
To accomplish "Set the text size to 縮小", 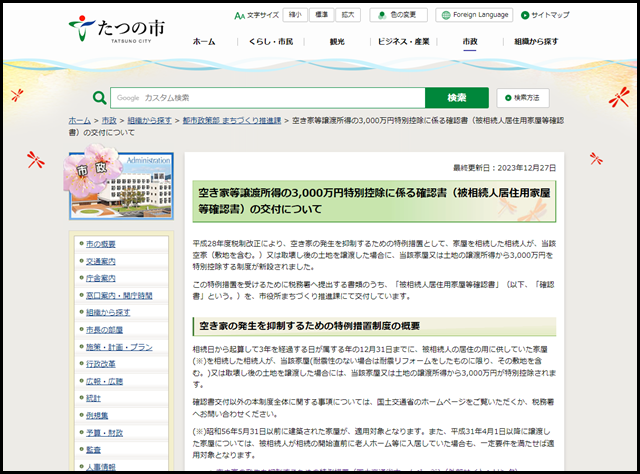I will (295, 15).
